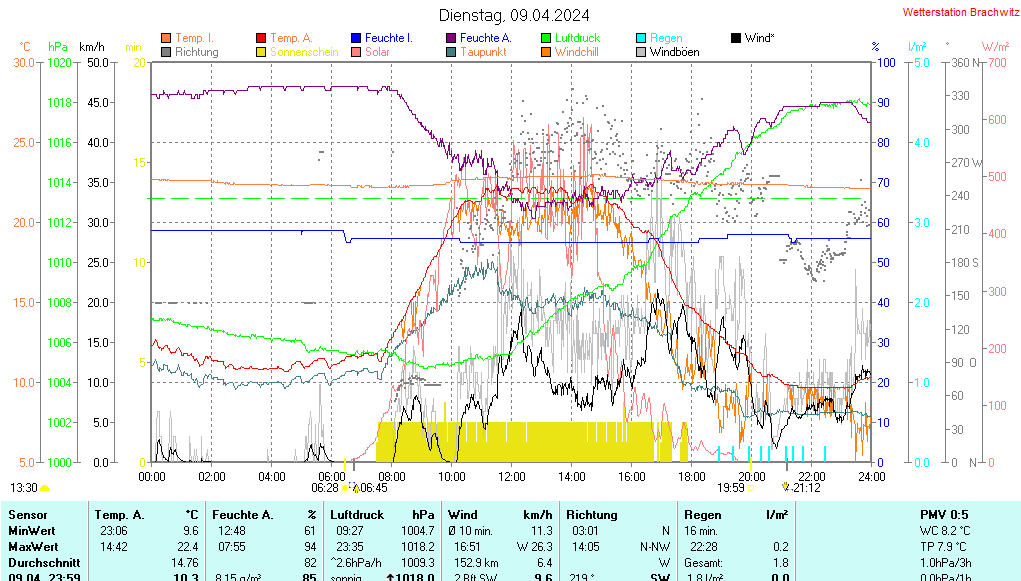Click the purple Feuchte A. legend swatch
Screen dimensions: 1021x581
[x=451, y=38]
